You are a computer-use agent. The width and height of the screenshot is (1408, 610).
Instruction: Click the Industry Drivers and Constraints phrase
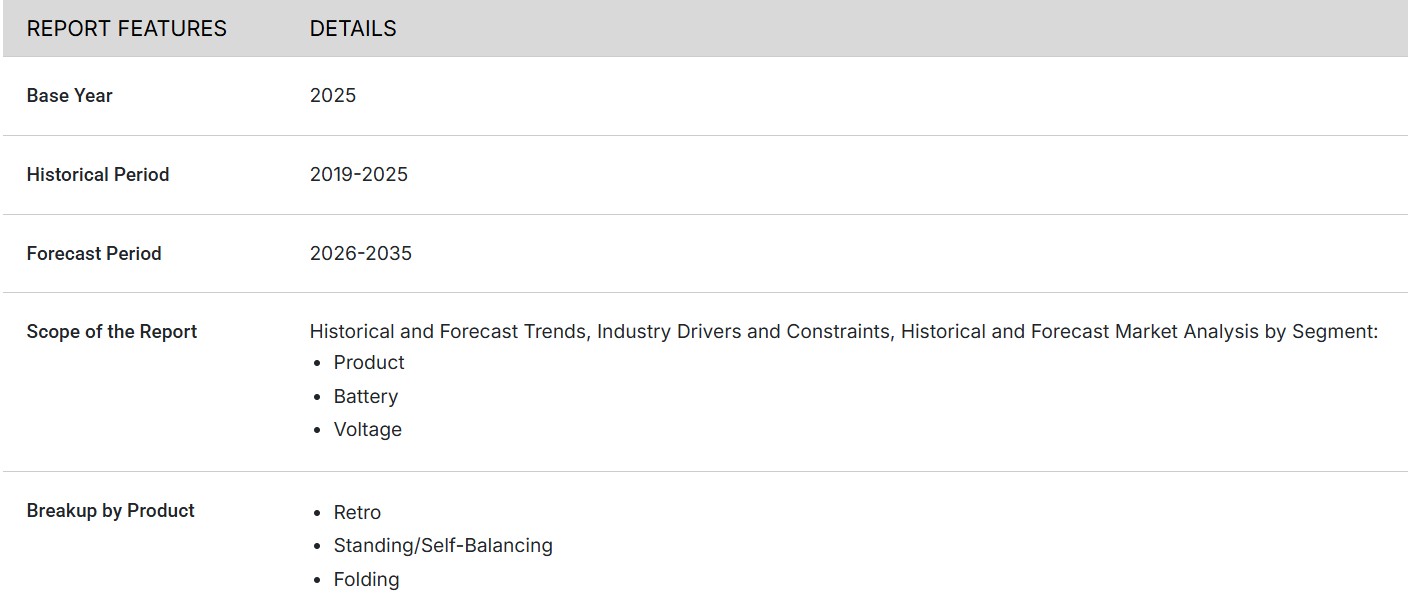(x=744, y=332)
